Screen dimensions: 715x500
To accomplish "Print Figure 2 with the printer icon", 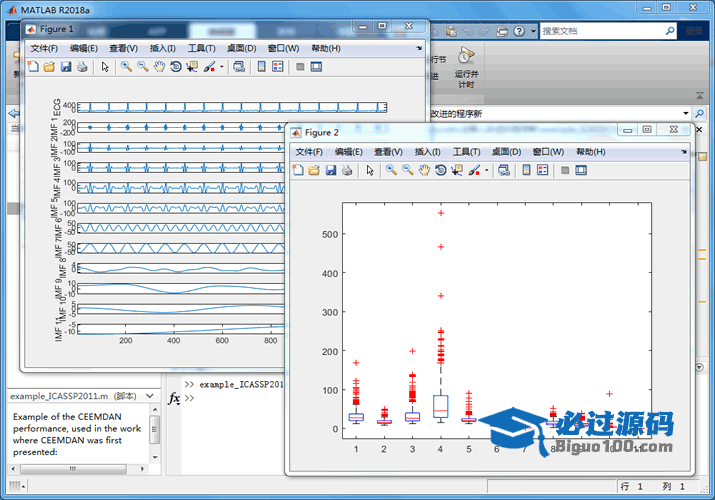I will [347, 170].
